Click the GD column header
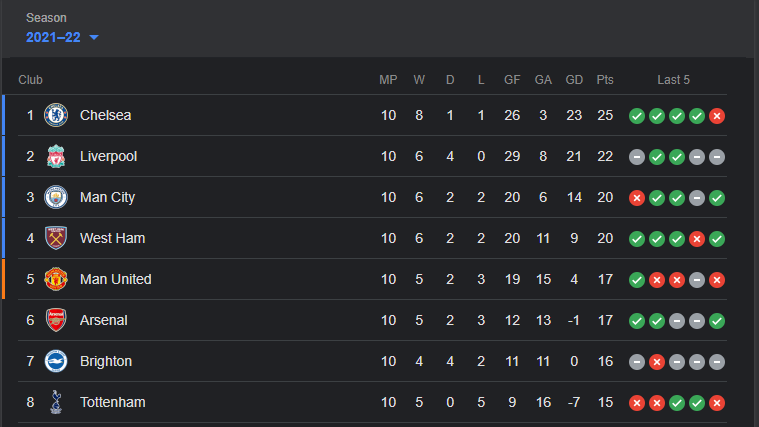 click(574, 80)
